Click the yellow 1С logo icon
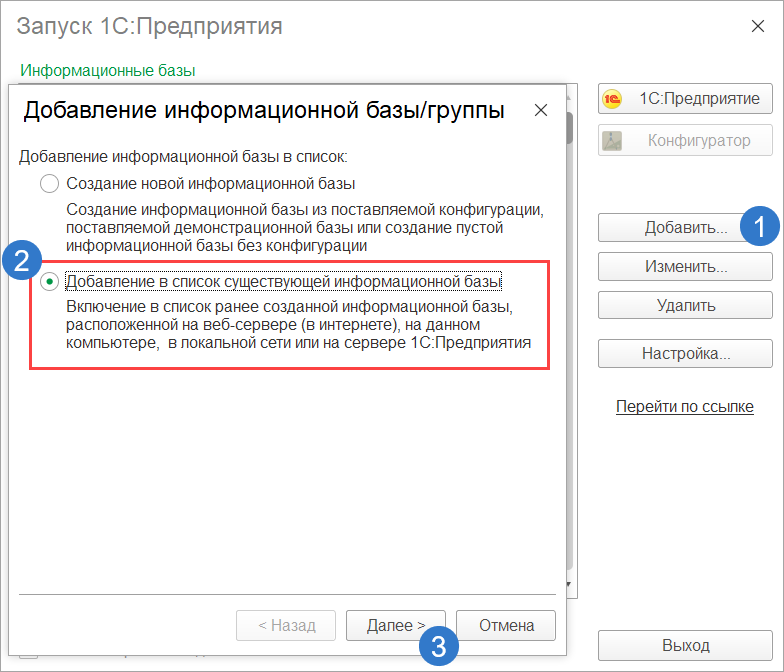 pyautogui.click(x=612, y=99)
